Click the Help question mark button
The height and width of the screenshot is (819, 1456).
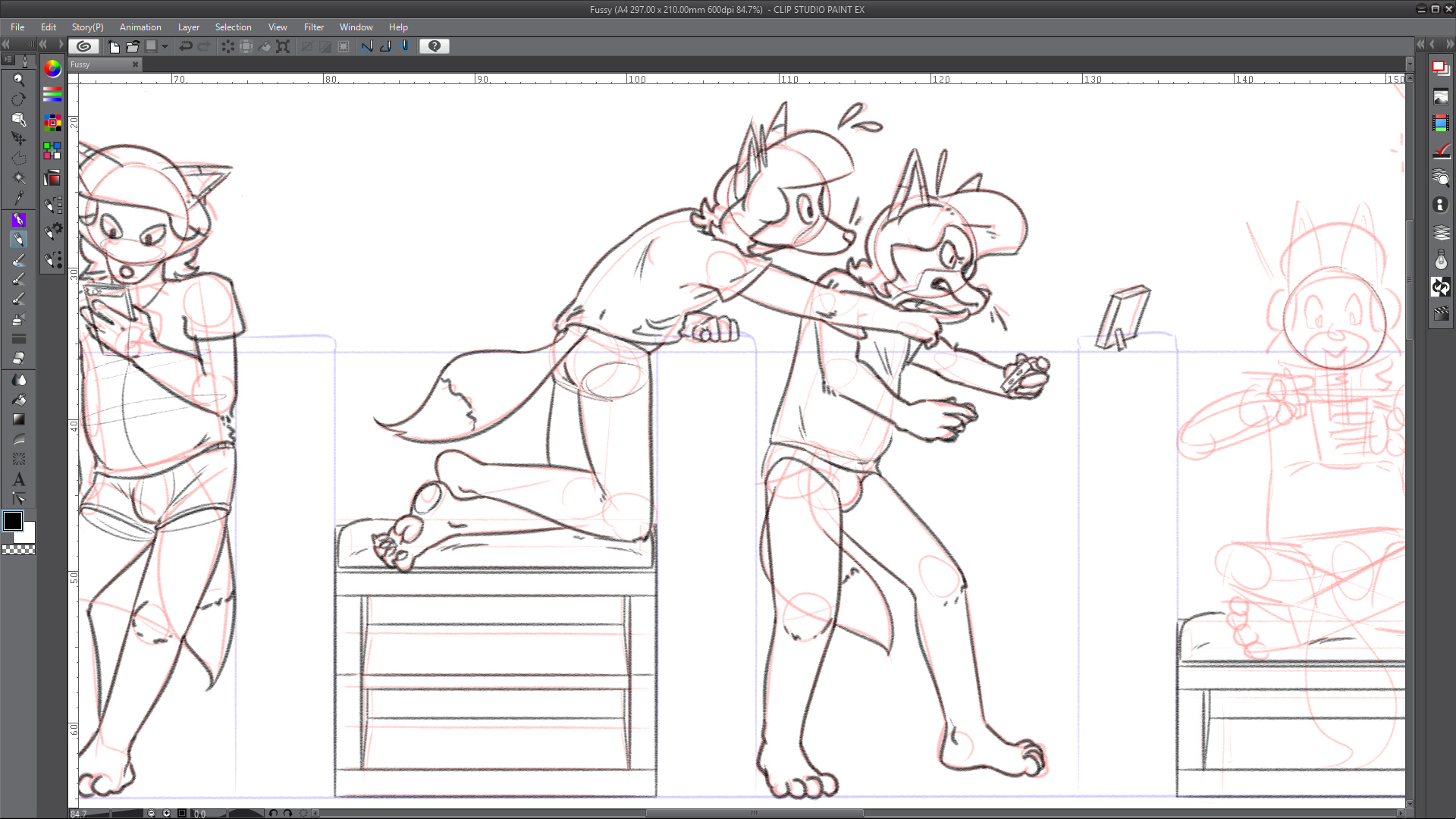[435, 46]
